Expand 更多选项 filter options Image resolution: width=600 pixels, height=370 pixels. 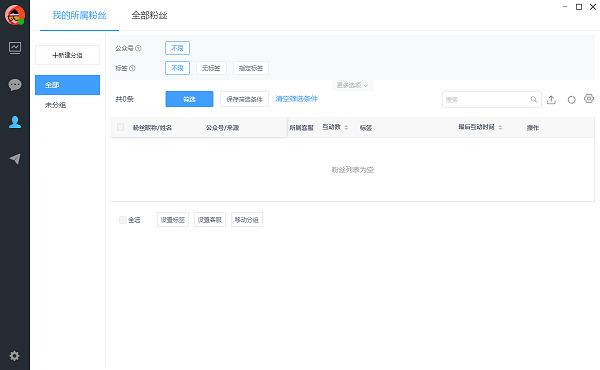pyautogui.click(x=352, y=85)
